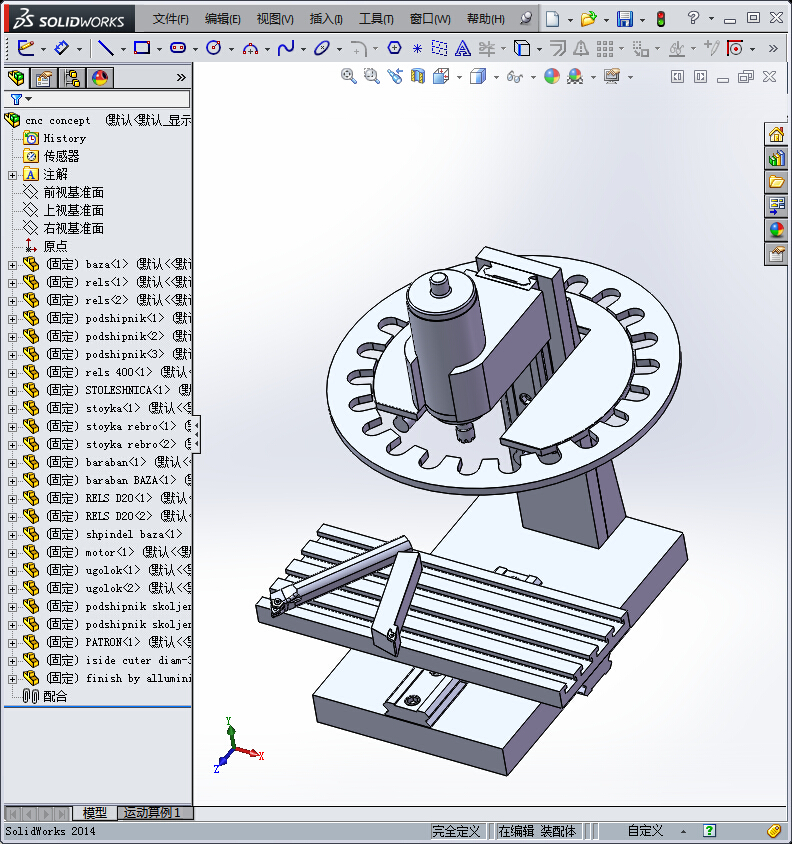The image size is (792, 844).
Task: Open the Save icon dropdown arrow
Action: pos(642,20)
